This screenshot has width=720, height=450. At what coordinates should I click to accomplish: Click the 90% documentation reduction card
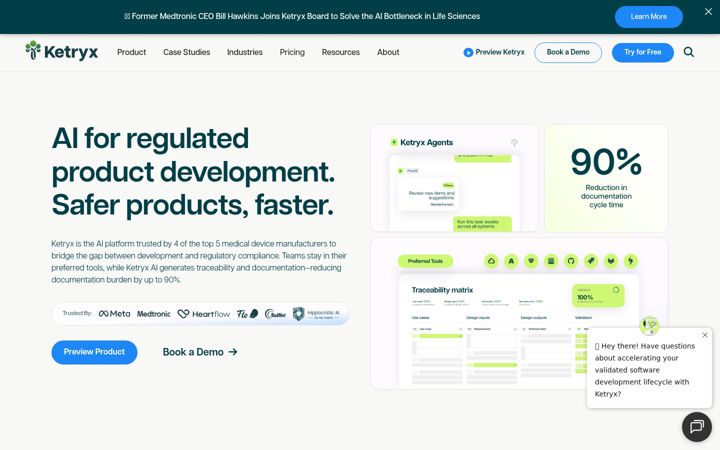click(606, 178)
